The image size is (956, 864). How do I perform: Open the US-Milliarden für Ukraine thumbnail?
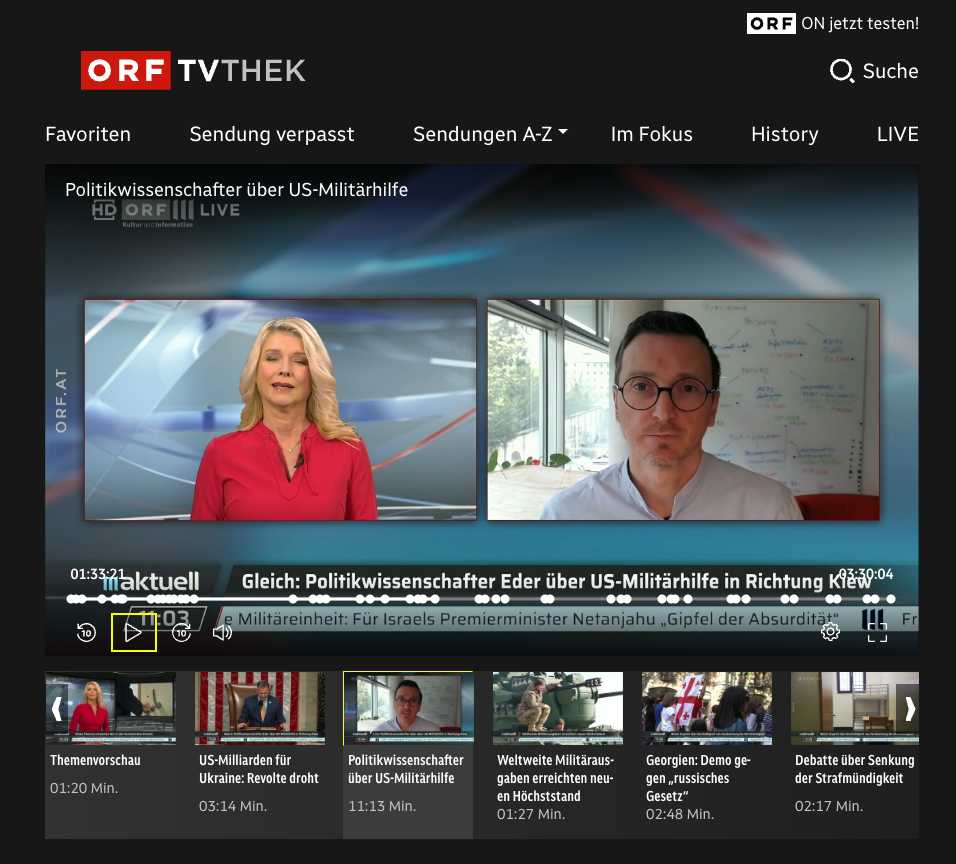[260, 708]
